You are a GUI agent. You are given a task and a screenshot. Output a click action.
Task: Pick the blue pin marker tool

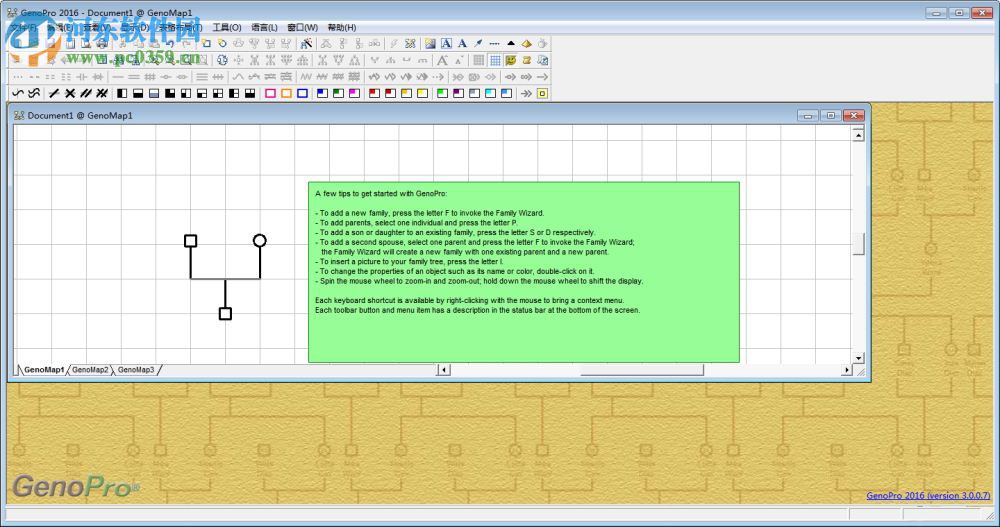478,43
